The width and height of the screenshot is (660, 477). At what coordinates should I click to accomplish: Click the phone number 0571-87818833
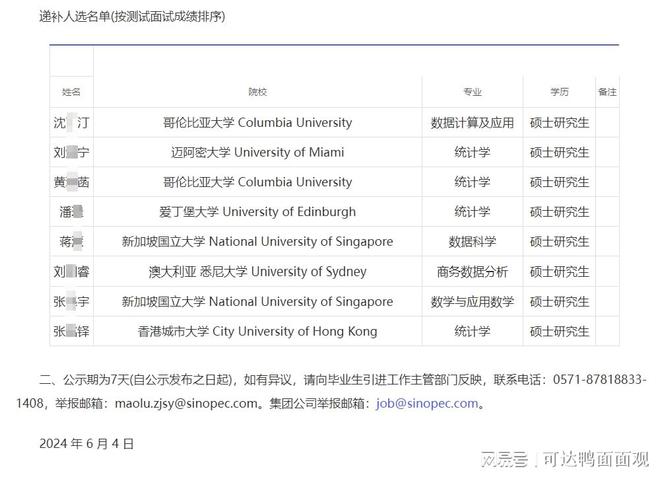tap(597, 379)
